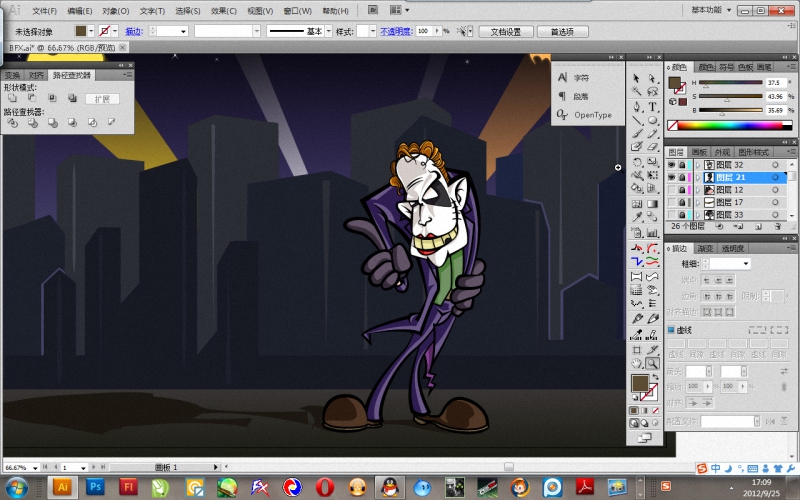This screenshot has height=500, width=800.
Task: Open the 基本 brush definition dropdown
Action: click(x=328, y=31)
